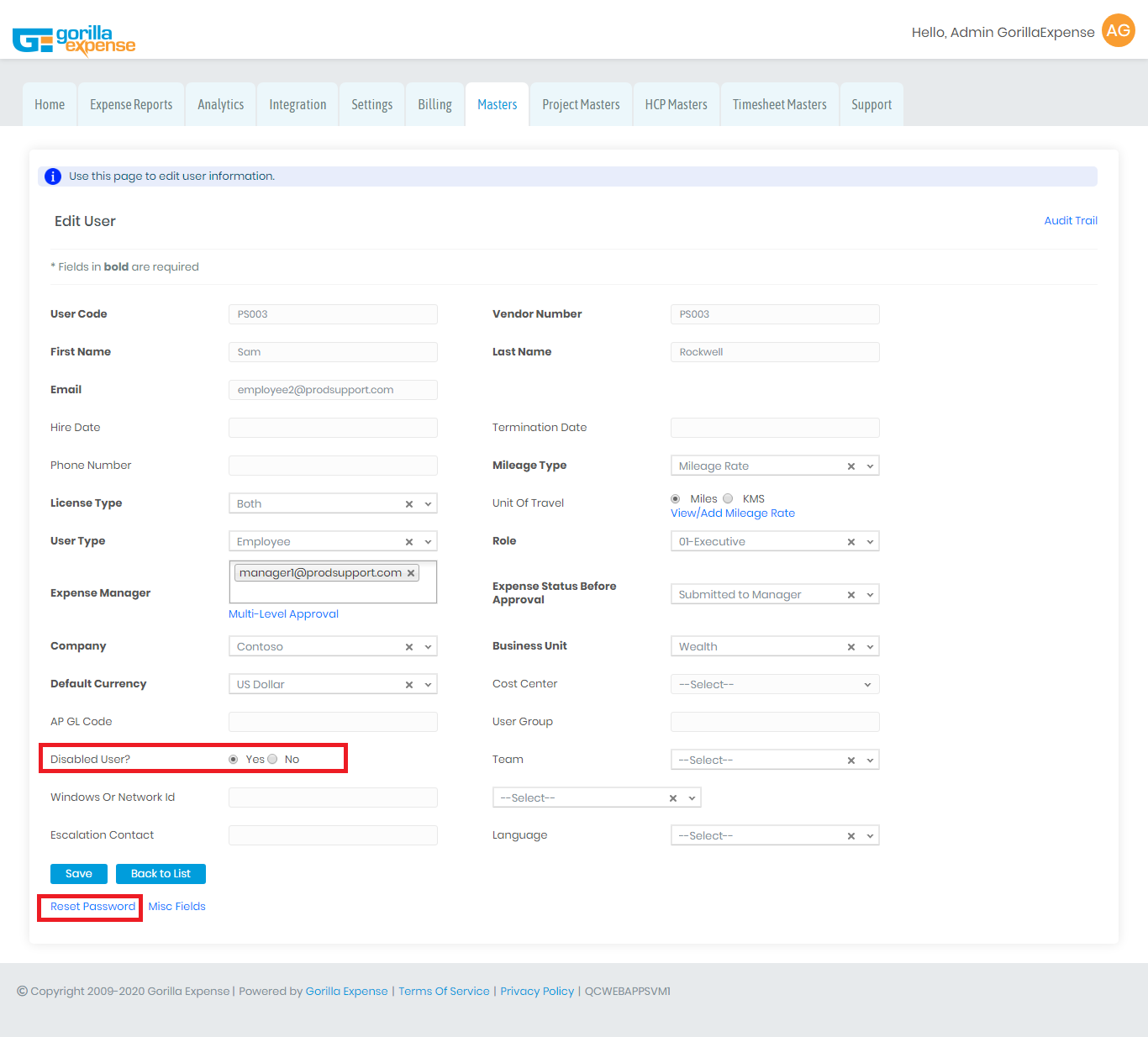
Task: Clear the User Type Employee value
Action: [408, 542]
